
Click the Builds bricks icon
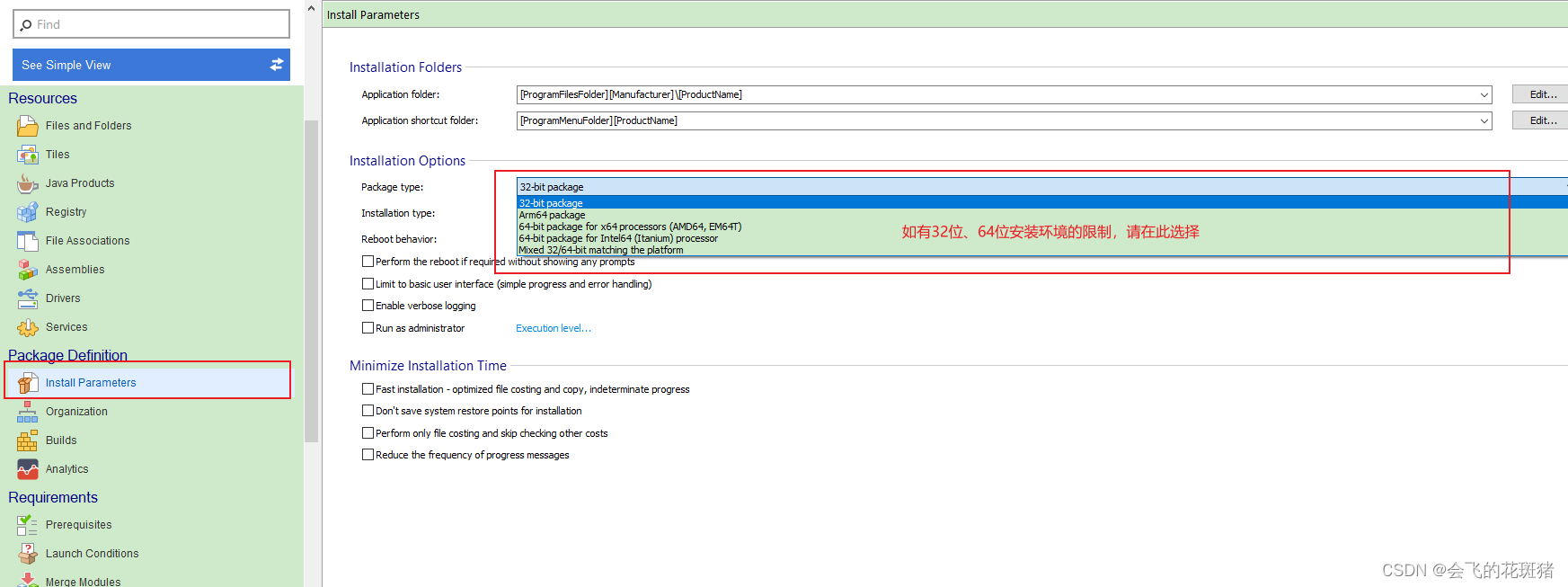(28, 440)
